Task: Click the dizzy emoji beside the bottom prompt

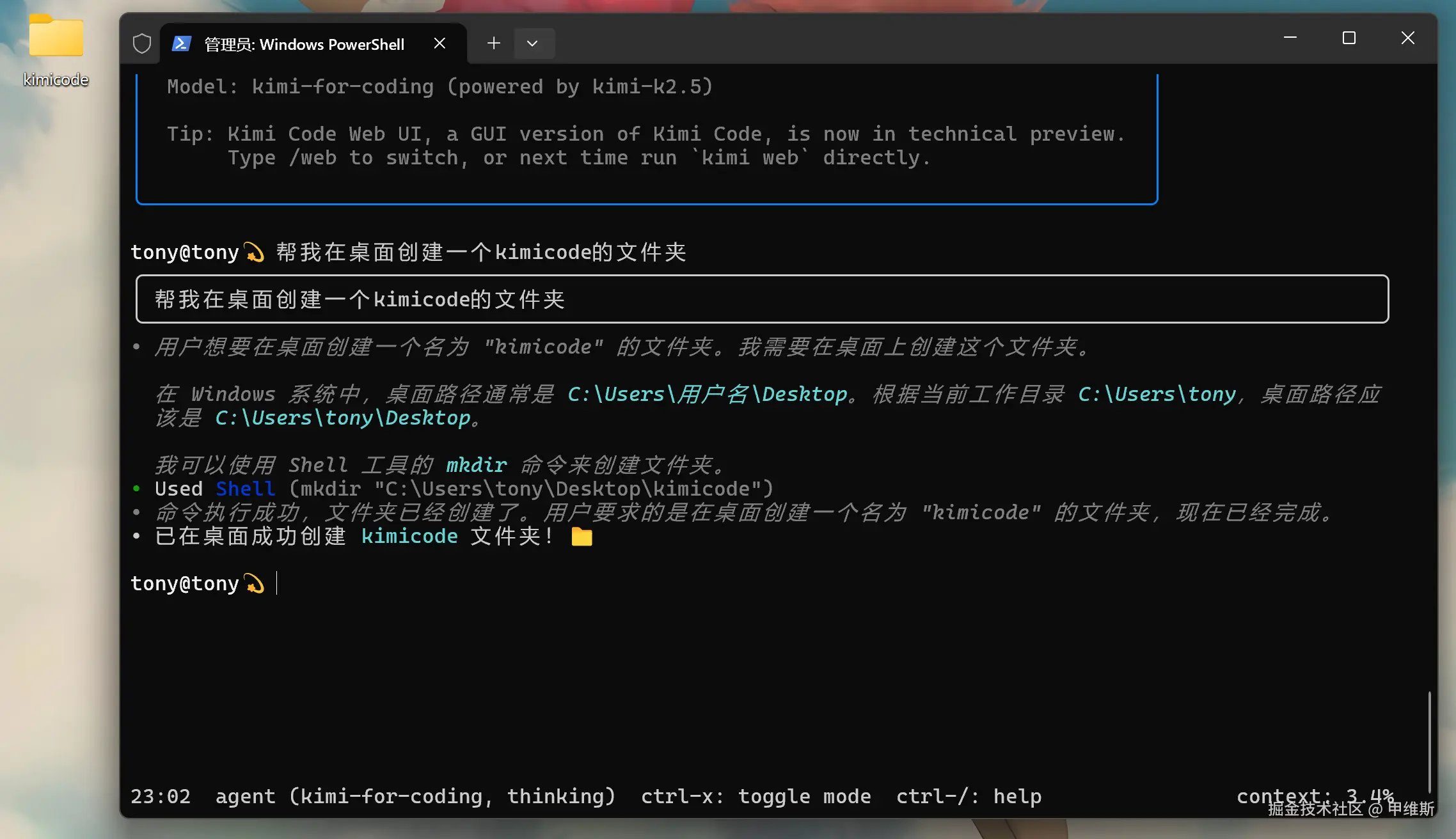Action: [255, 584]
